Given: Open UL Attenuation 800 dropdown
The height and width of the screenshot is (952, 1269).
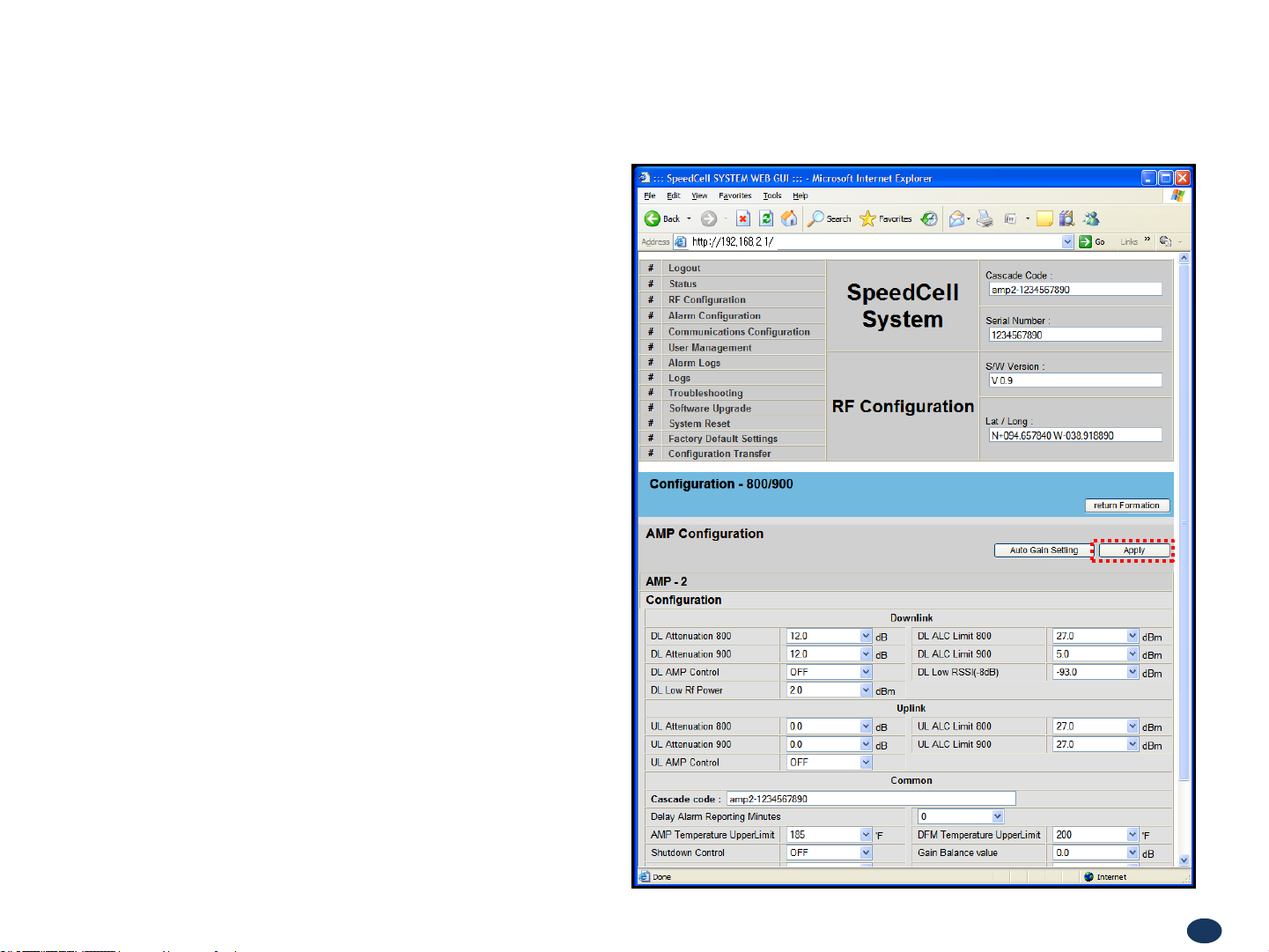Looking at the screenshot, I should [x=866, y=727].
